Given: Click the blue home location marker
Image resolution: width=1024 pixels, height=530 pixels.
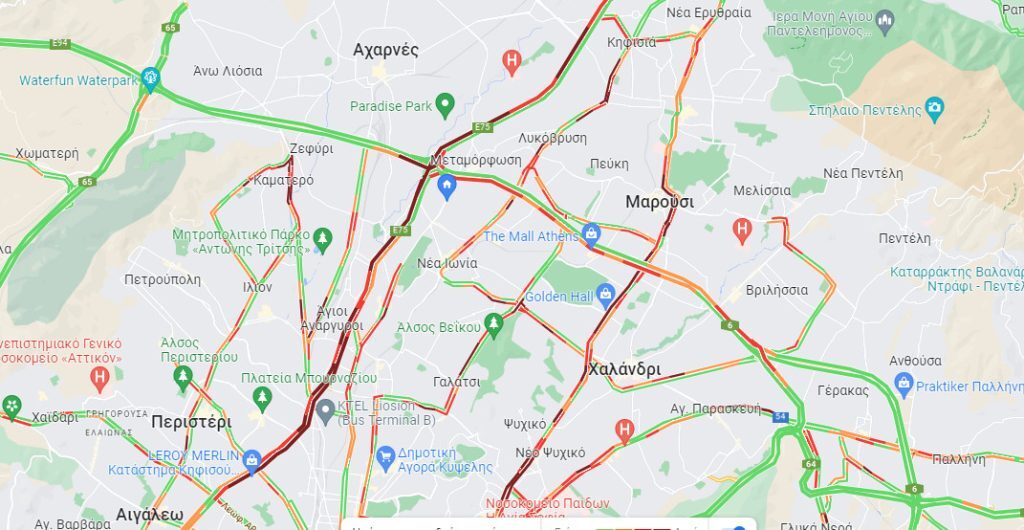Looking at the screenshot, I should tap(447, 187).
